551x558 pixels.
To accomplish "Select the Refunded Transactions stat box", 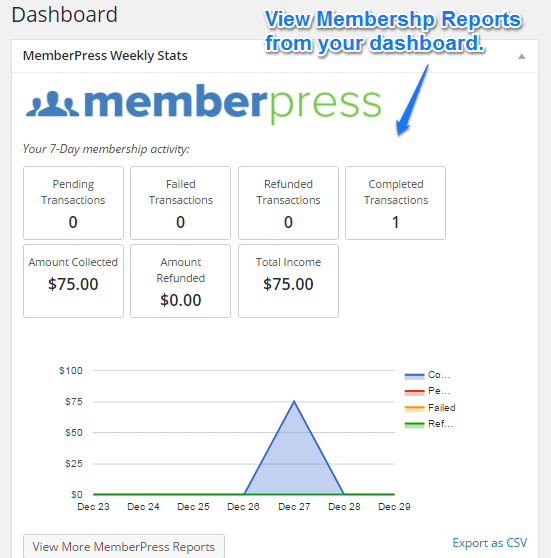I will click(288, 203).
